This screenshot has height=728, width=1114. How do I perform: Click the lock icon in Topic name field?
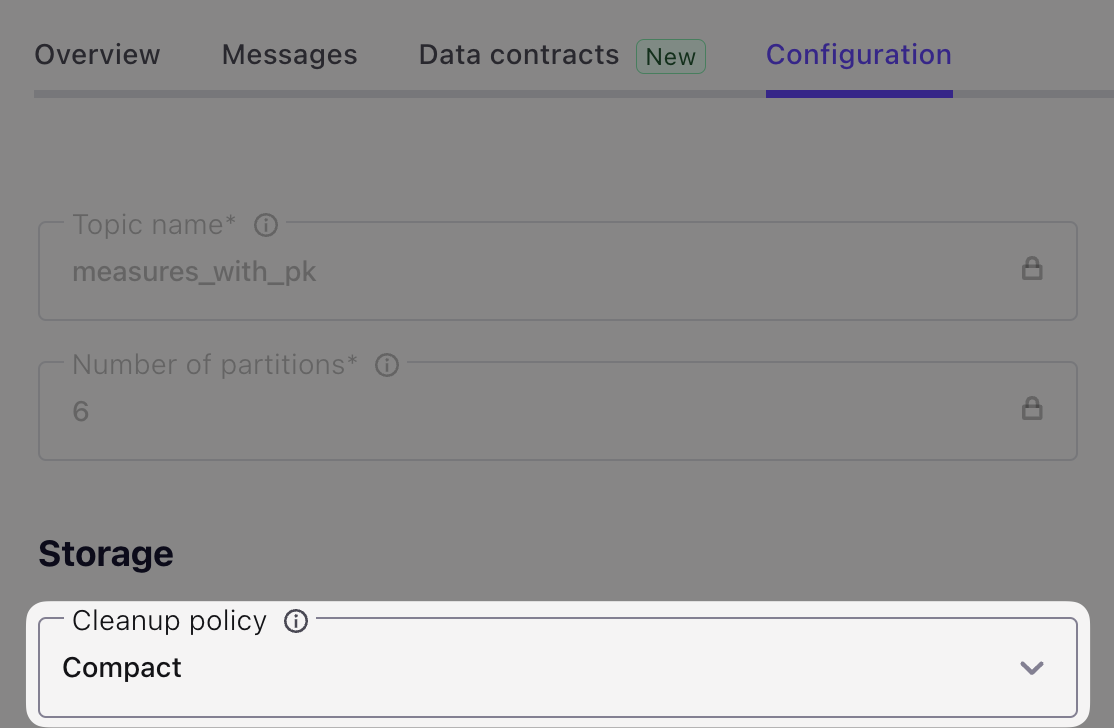pos(1032,269)
